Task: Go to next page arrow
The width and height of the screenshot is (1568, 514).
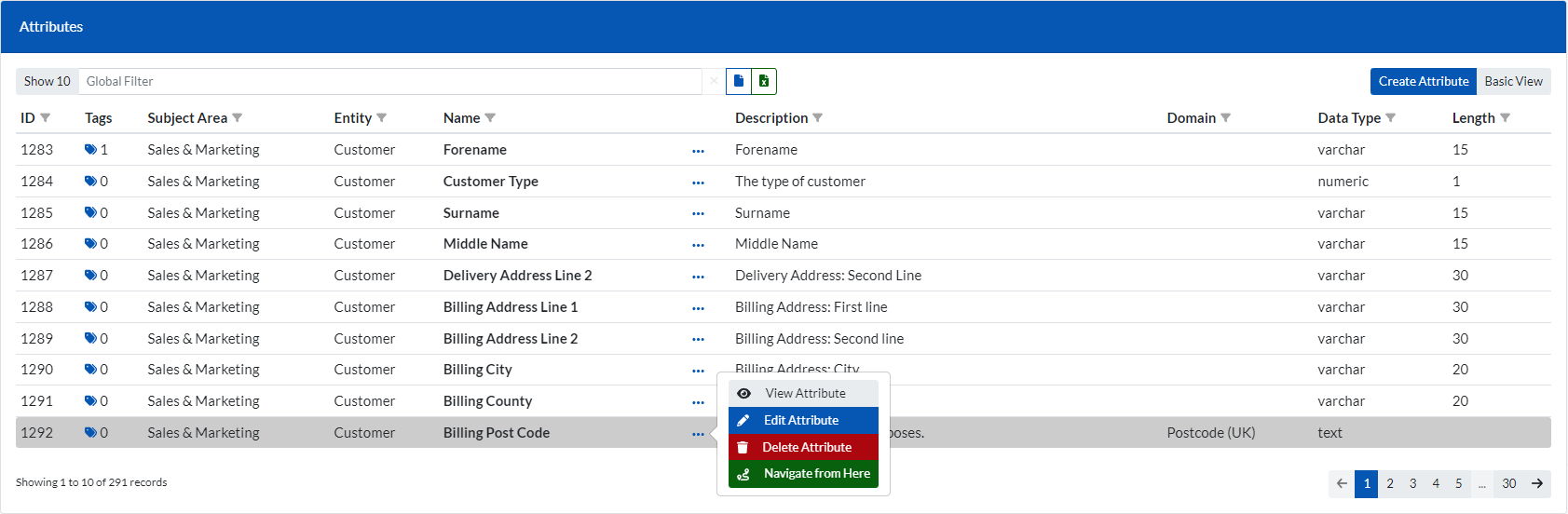Action: point(1537,483)
